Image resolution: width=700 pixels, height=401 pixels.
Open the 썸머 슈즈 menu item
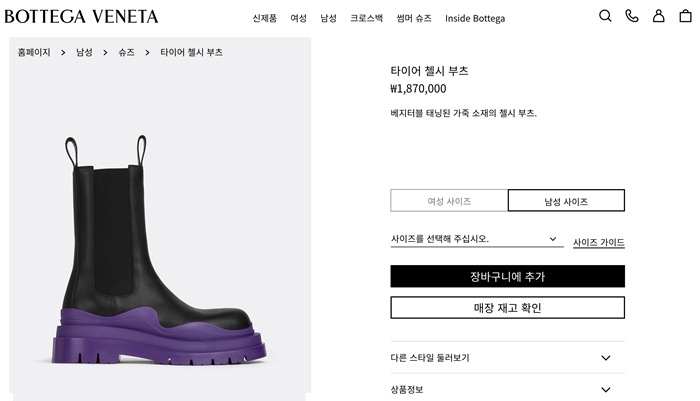point(414,18)
